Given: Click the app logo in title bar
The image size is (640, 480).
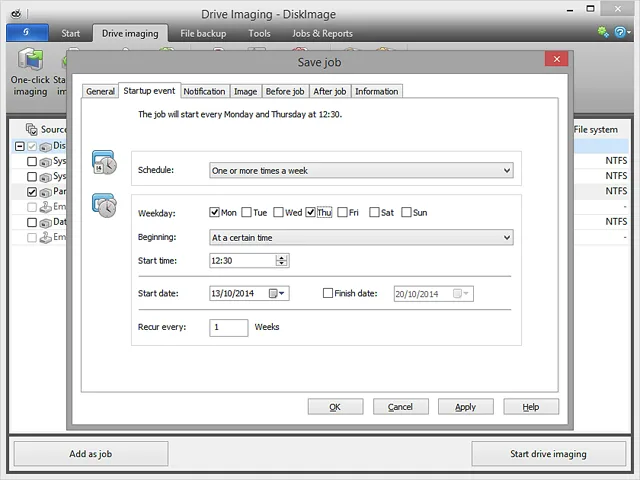Looking at the screenshot, I should point(16,14).
